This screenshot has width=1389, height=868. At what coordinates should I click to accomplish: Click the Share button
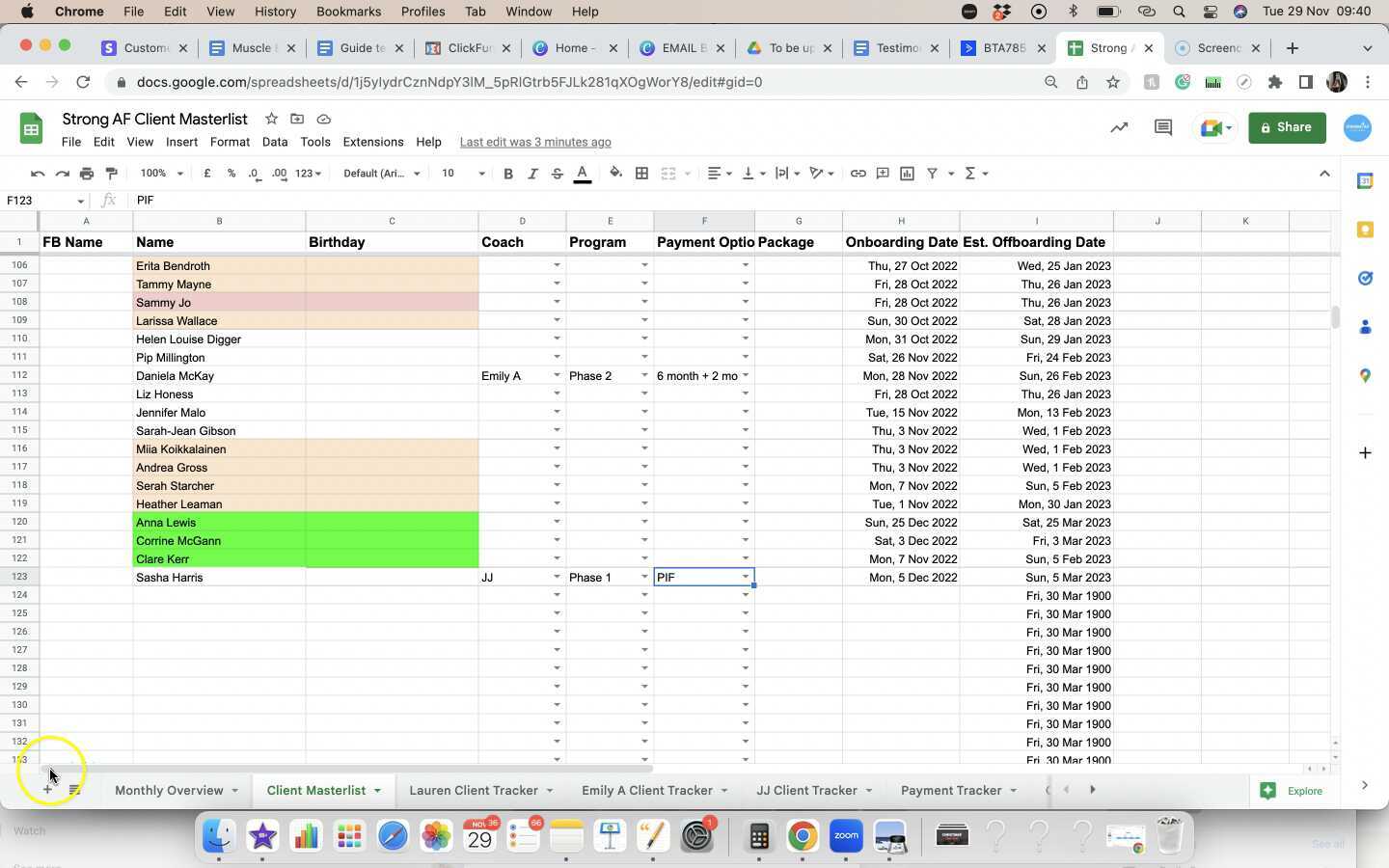tap(1287, 126)
